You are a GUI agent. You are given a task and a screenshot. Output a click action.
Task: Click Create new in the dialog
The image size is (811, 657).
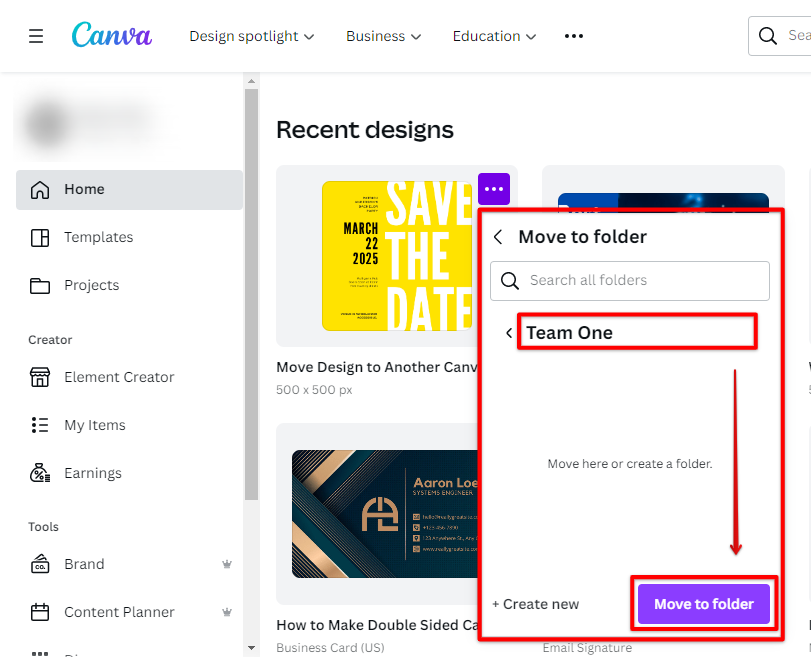(x=536, y=604)
